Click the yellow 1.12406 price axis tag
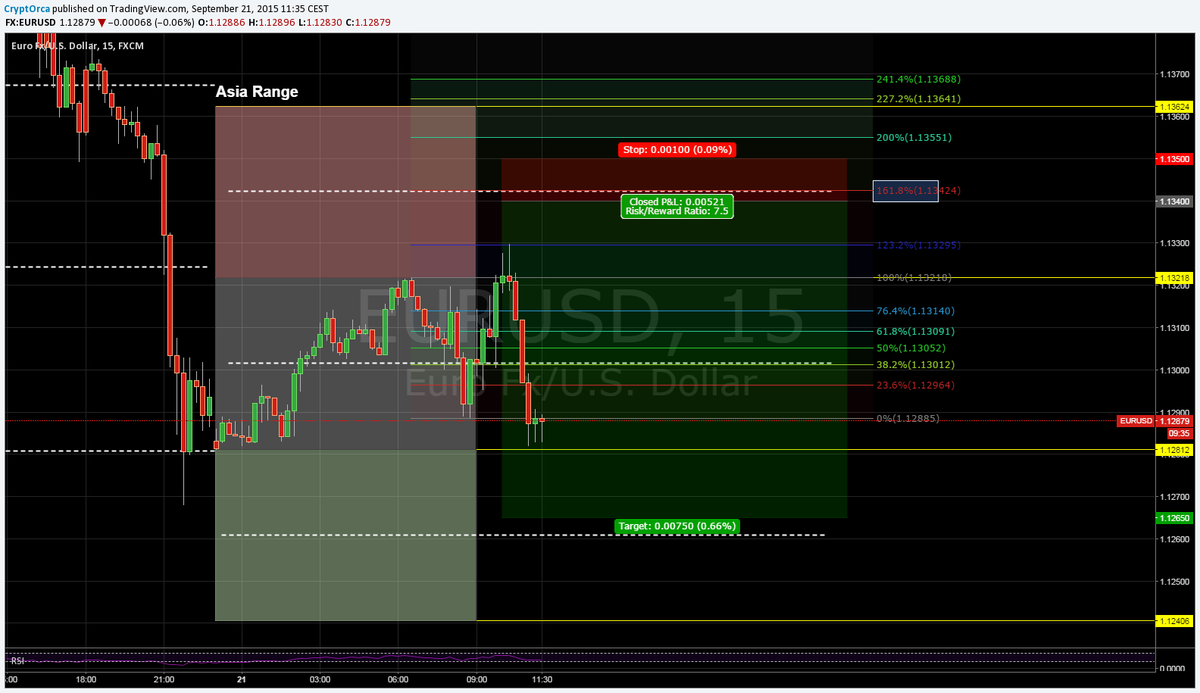This screenshot has height=693, width=1200. click(1173, 621)
